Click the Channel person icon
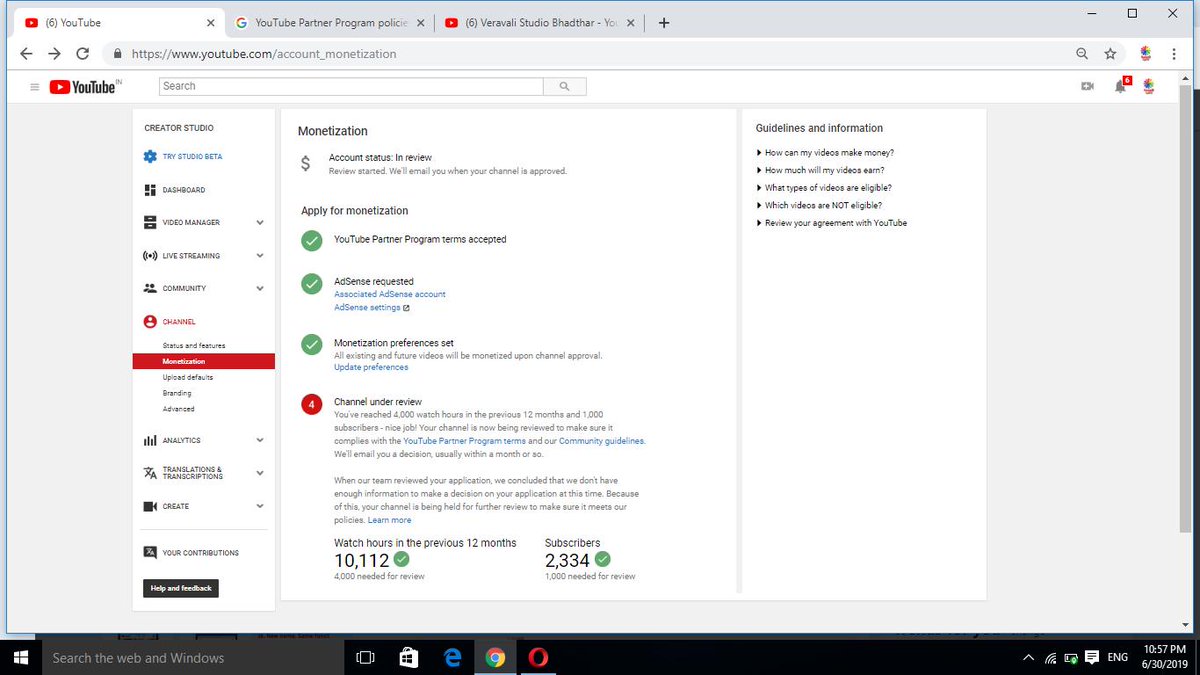Viewport: 1200px width, 675px height. click(150, 322)
